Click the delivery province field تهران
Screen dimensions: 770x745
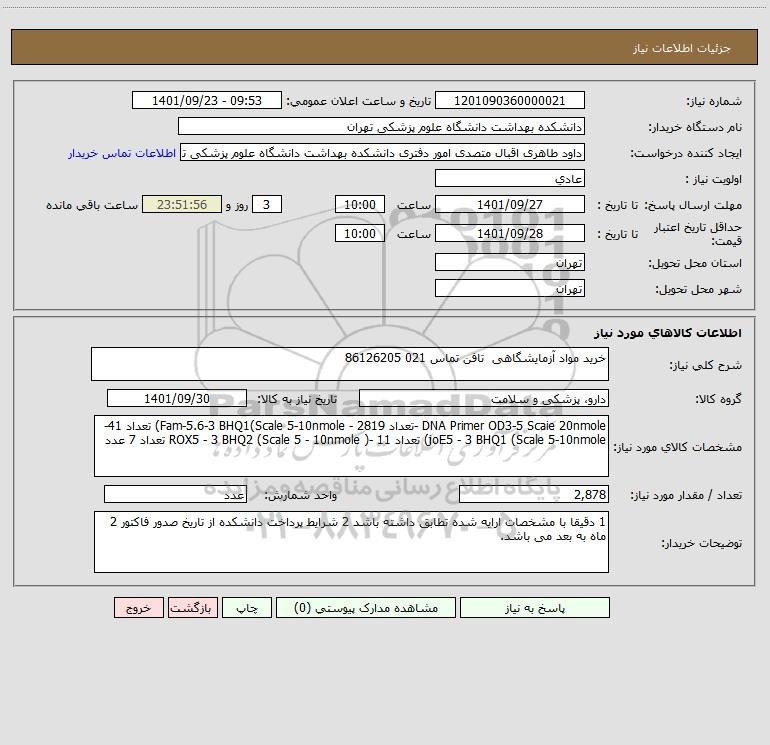[510, 262]
